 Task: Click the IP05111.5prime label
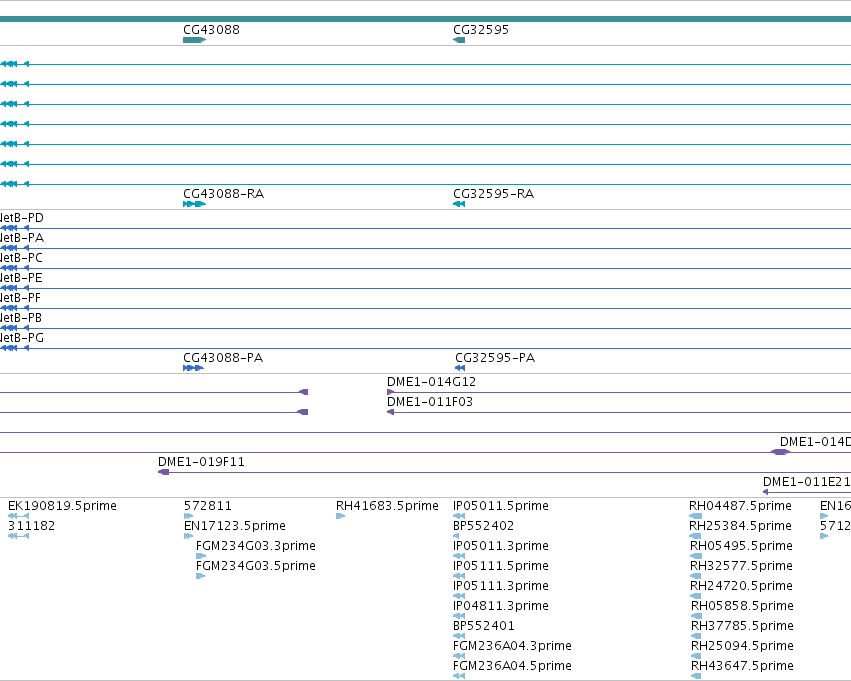500,566
